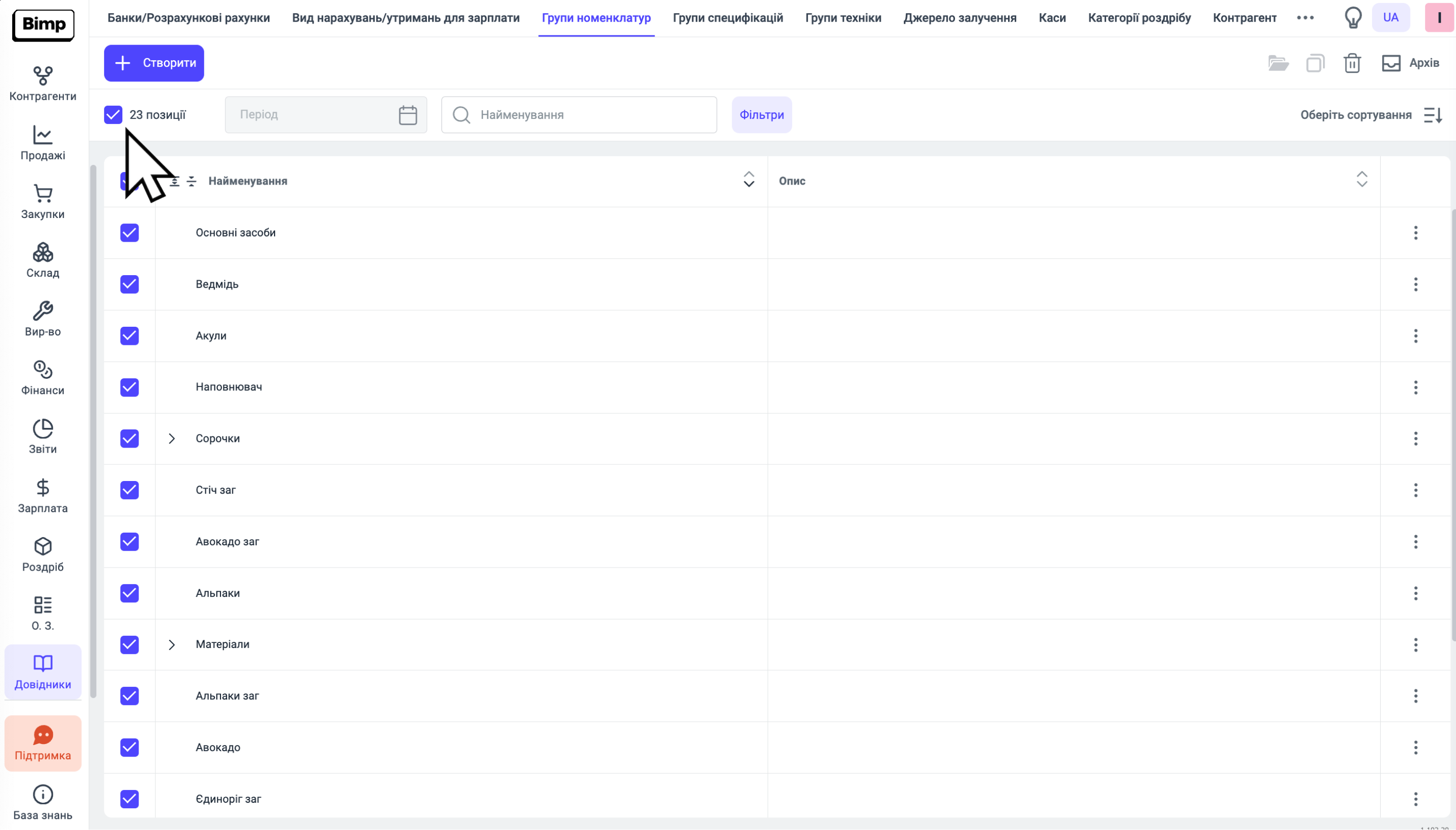The height and width of the screenshot is (830, 1456).
Task: Open the Роздріб retail section
Action: (43, 555)
